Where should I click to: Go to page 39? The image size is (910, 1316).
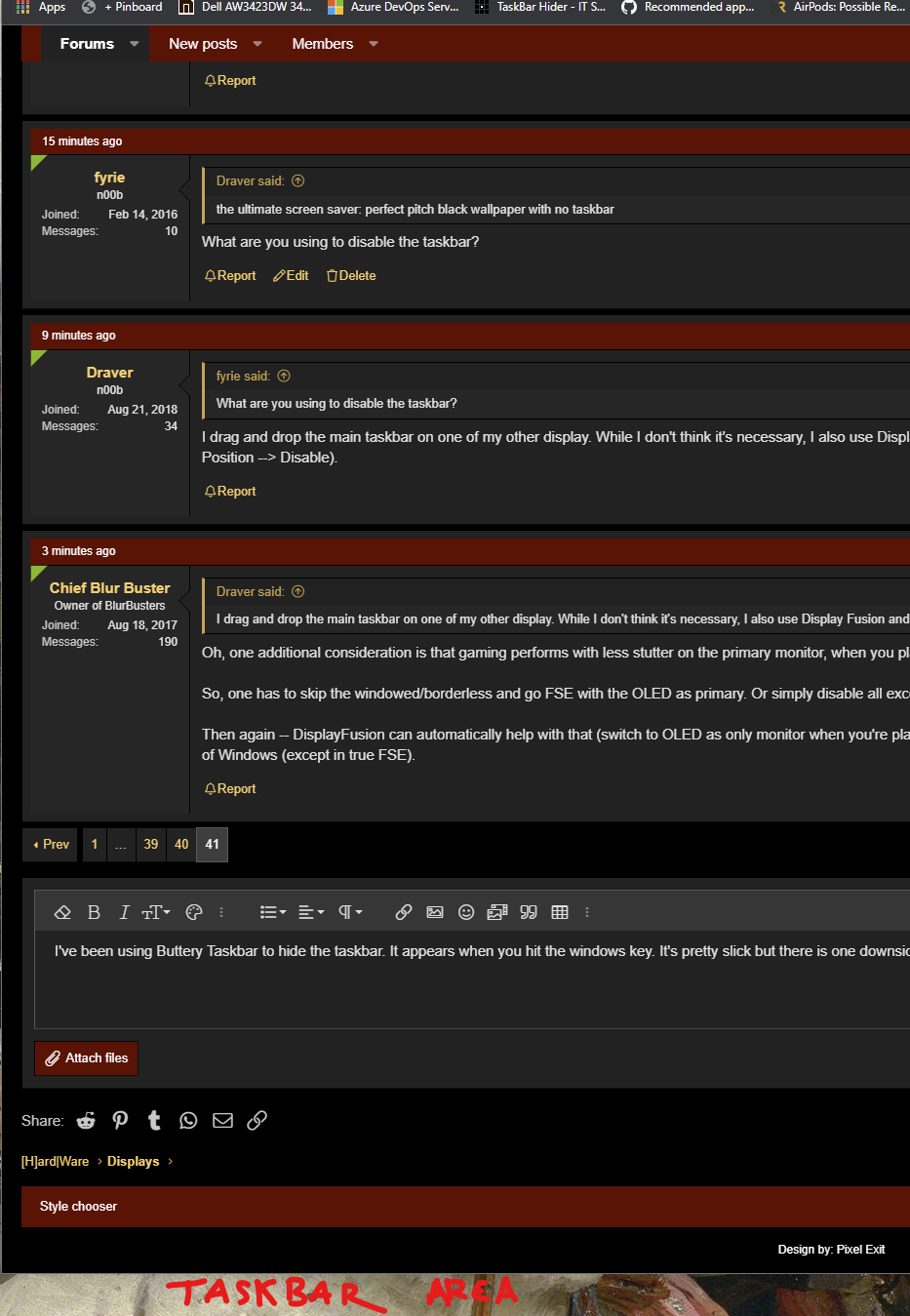(150, 845)
